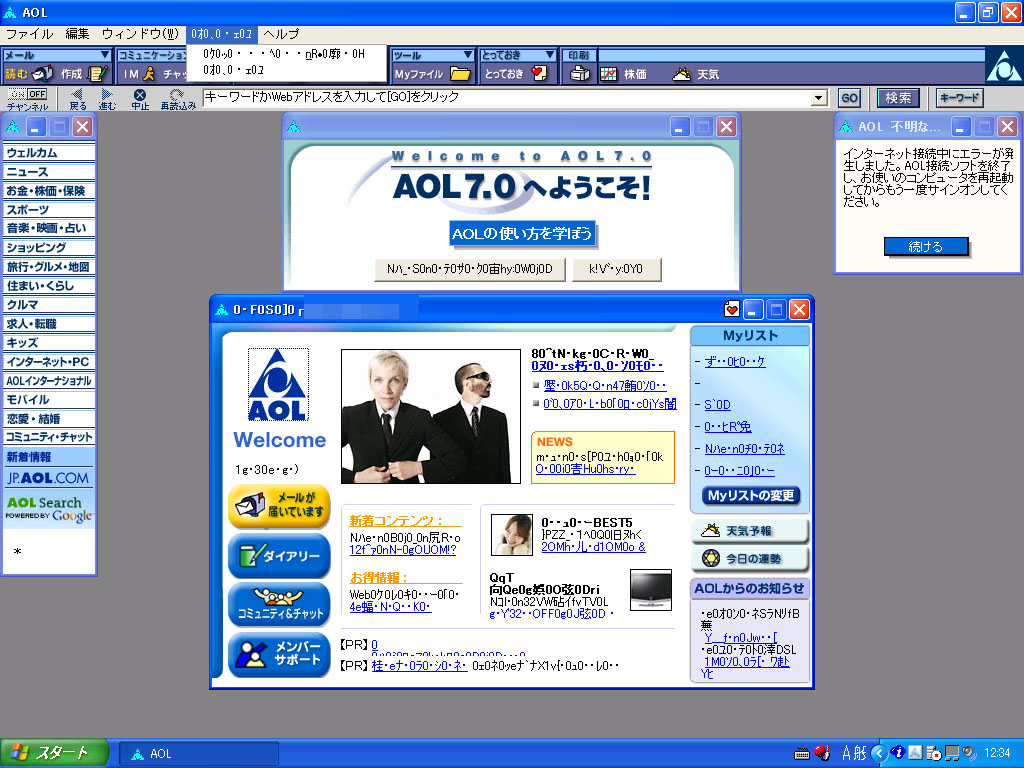This screenshot has height=768, width=1024.
Task: Open the address bar history dropdown
Action: [819, 98]
